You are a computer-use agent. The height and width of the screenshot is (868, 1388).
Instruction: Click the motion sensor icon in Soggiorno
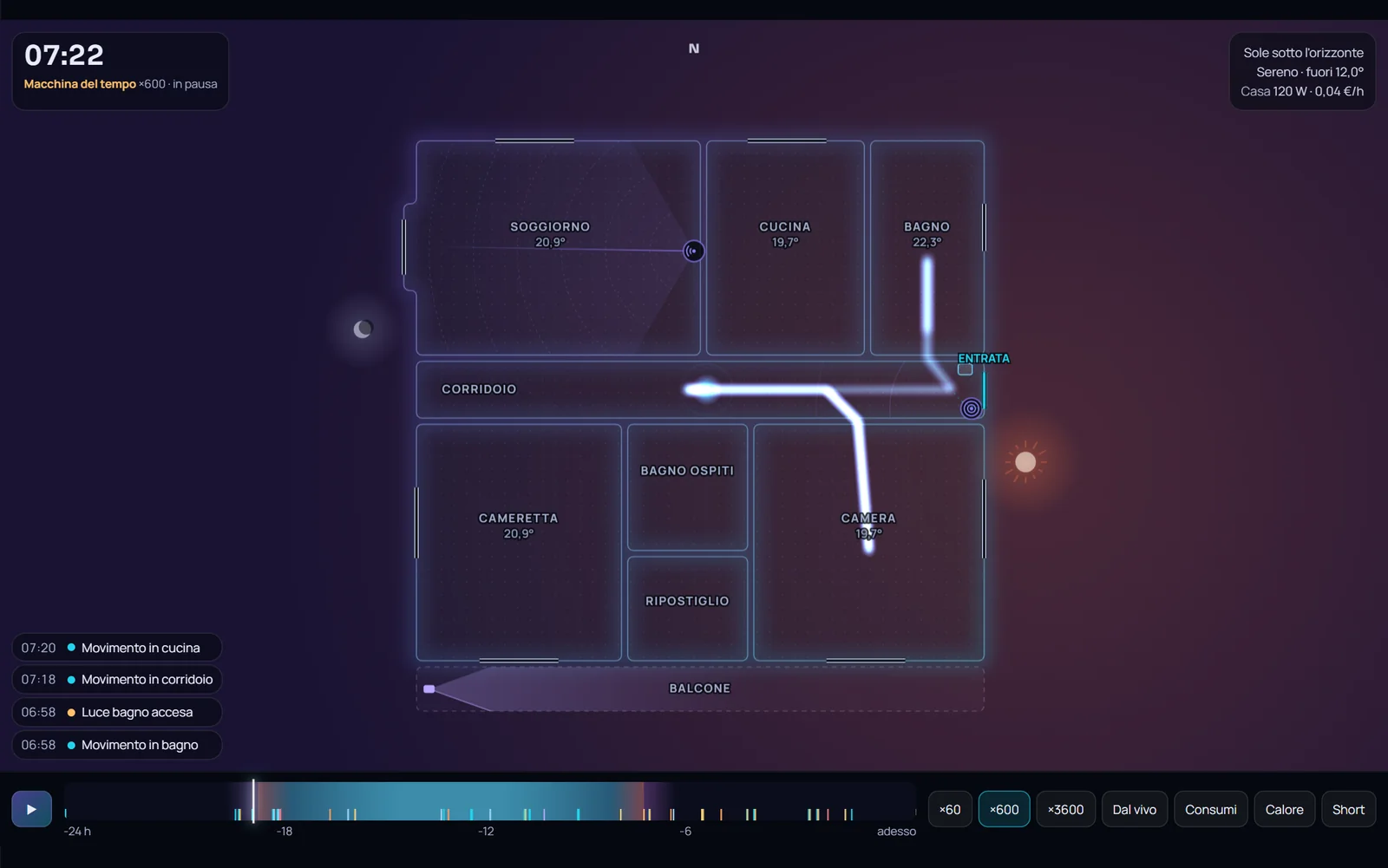pyautogui.click(x=693, y=251)
